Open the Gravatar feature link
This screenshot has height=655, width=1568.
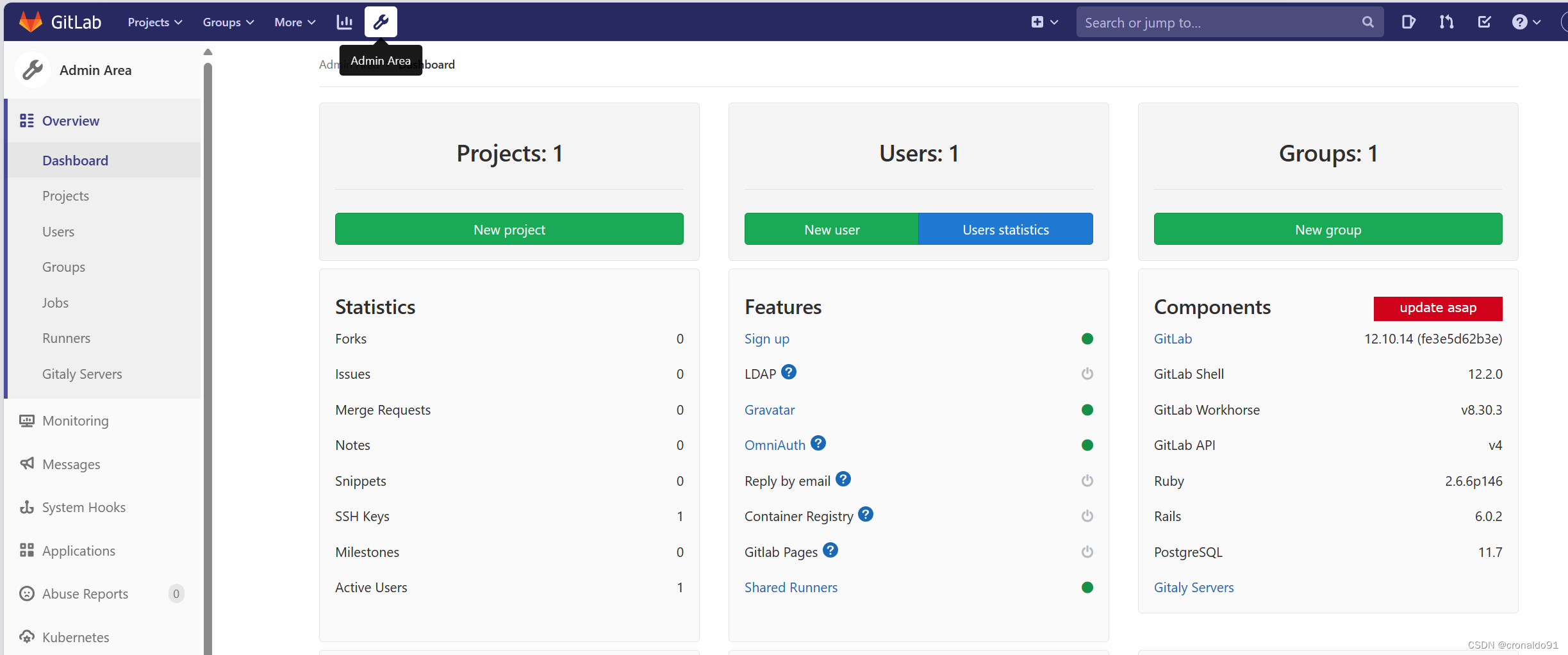coord(769,410)
